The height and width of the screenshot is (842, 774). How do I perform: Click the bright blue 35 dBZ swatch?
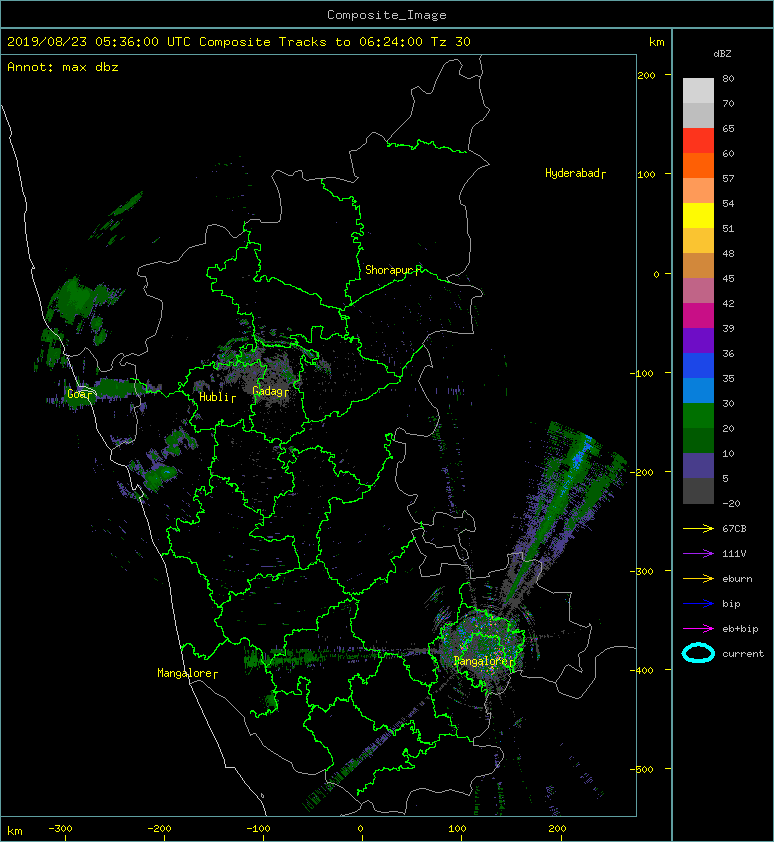pyautogui.click(x=698, y=365)
